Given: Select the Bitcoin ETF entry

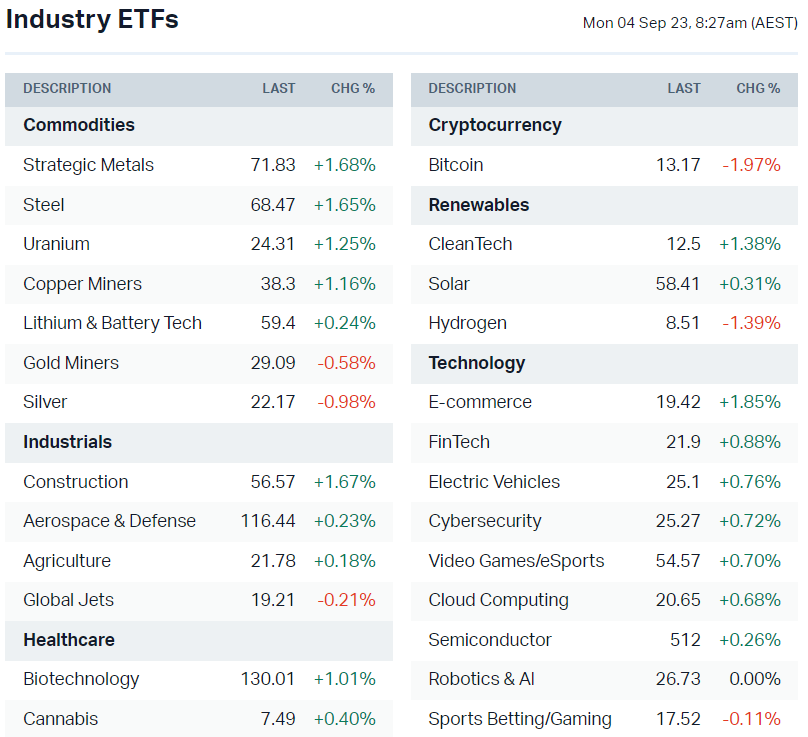Looking at the screenshot, I should (456, 165).
